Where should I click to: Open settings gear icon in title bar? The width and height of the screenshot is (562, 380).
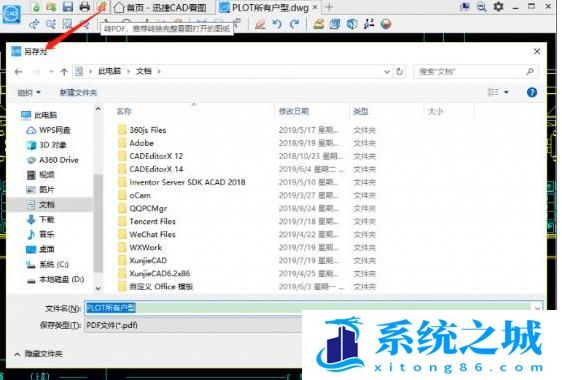click(498, 6)
